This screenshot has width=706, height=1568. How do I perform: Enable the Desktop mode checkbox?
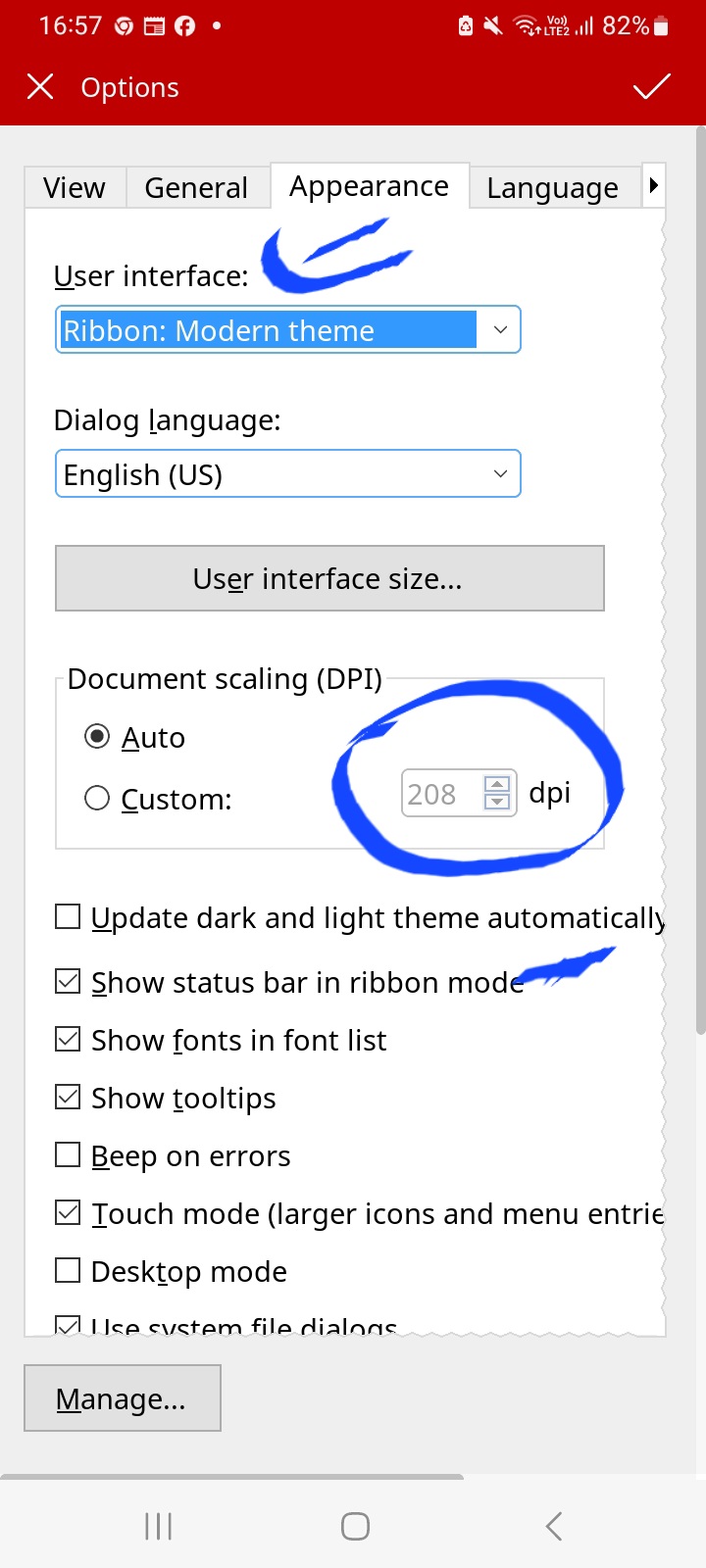[x=68, y=1270]
